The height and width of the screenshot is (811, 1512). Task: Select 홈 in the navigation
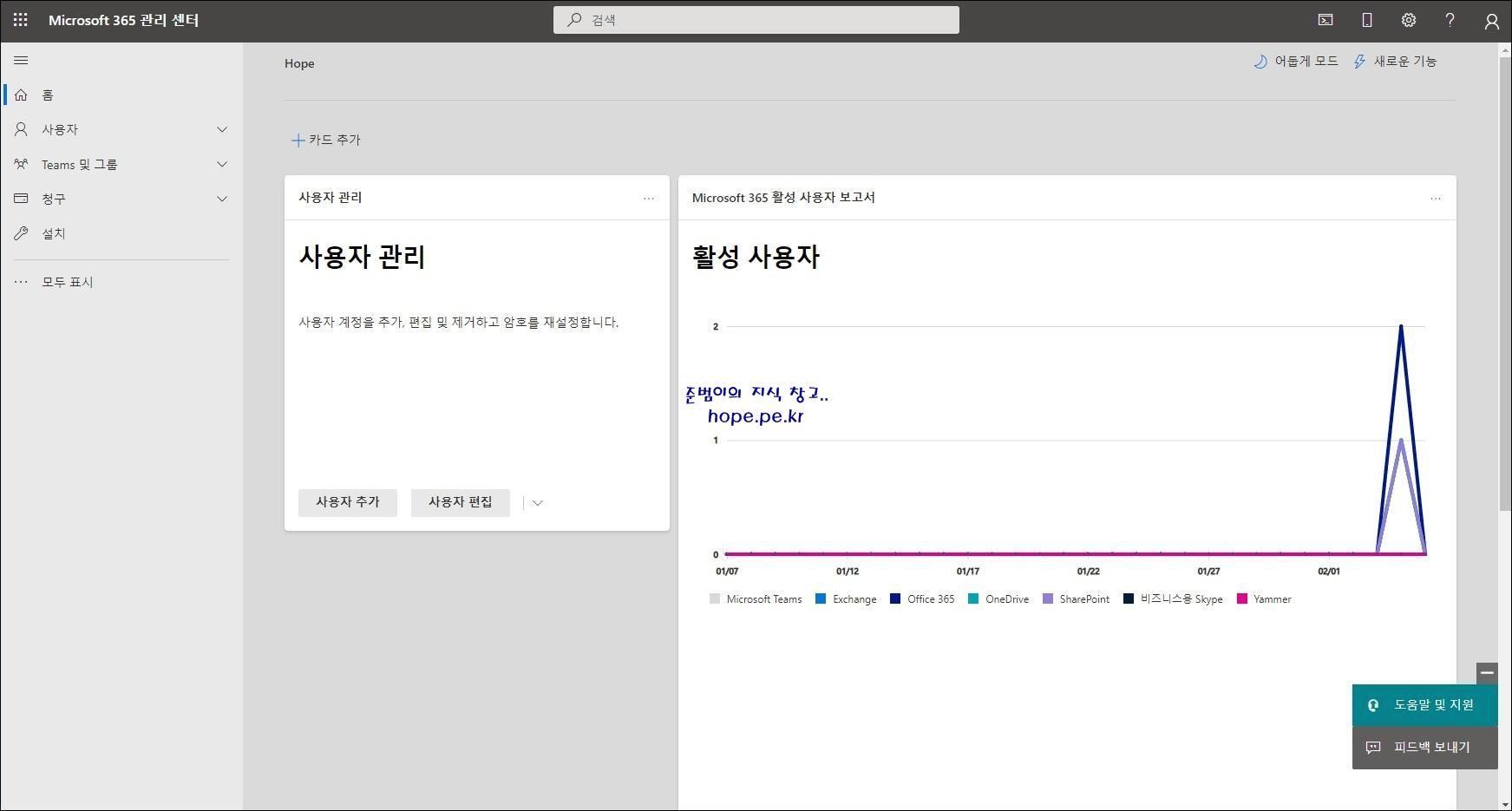[121, 95]
